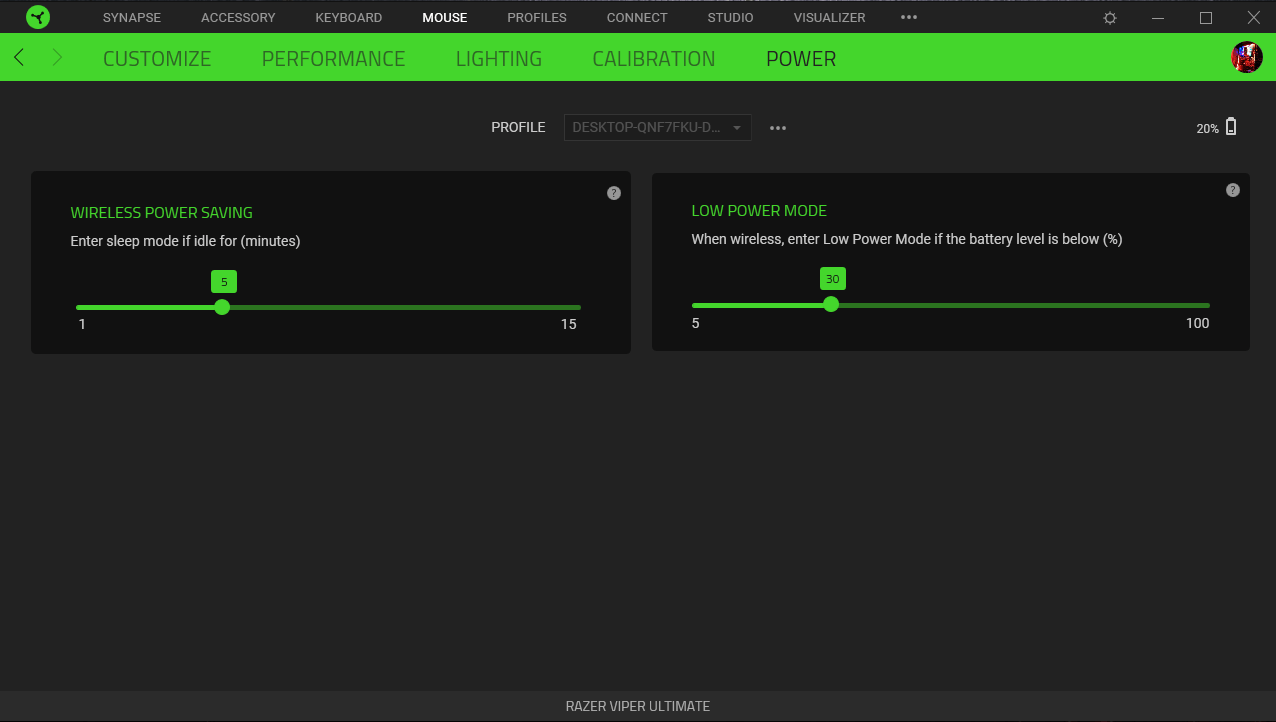The image size is (1276, 722).
Task: Open the Calibration section
Action: point(653,59)
